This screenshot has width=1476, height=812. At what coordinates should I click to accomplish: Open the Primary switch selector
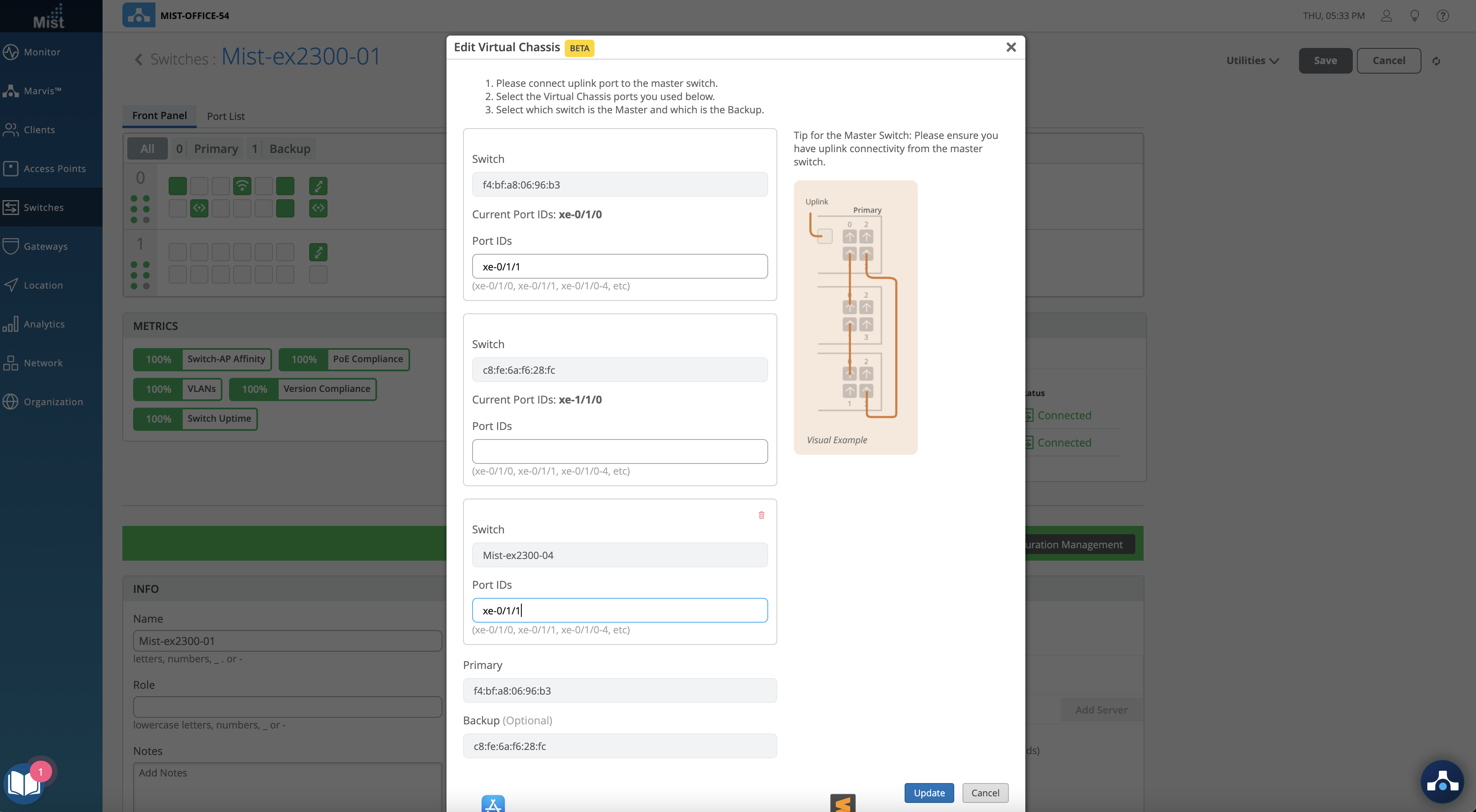tap(619, 690)
